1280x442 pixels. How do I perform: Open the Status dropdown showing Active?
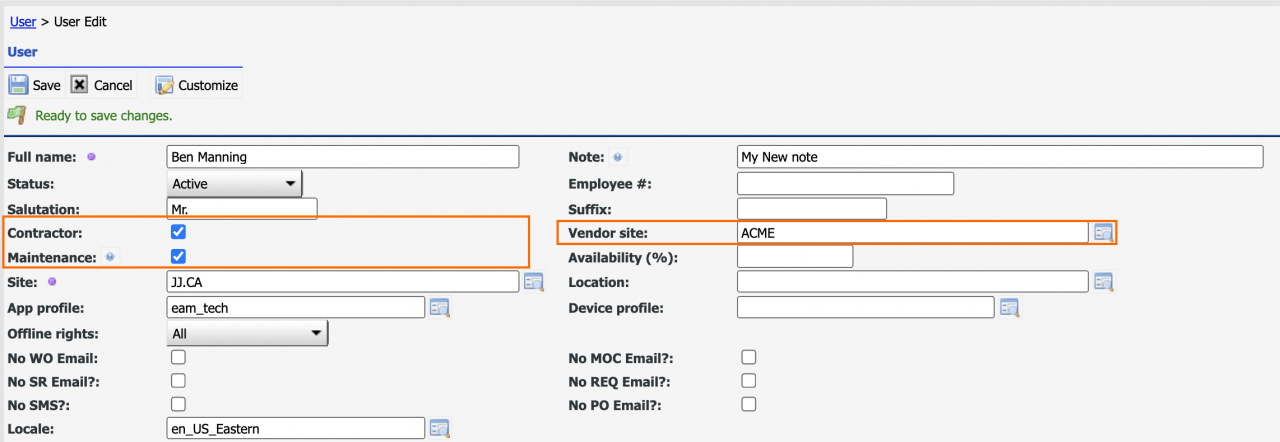click(x=234, y=184)
